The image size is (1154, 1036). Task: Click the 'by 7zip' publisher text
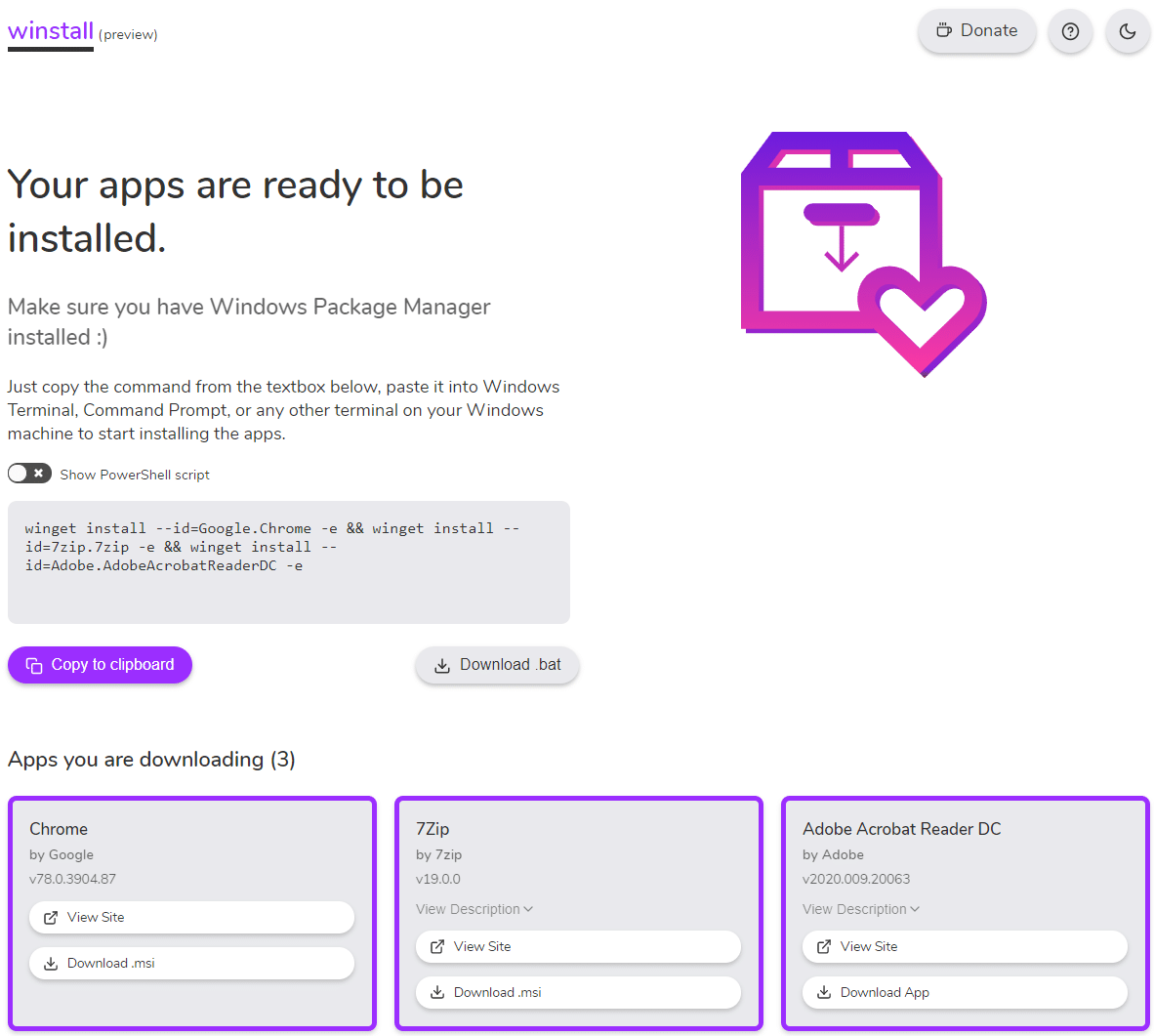(x=438, y=854)
